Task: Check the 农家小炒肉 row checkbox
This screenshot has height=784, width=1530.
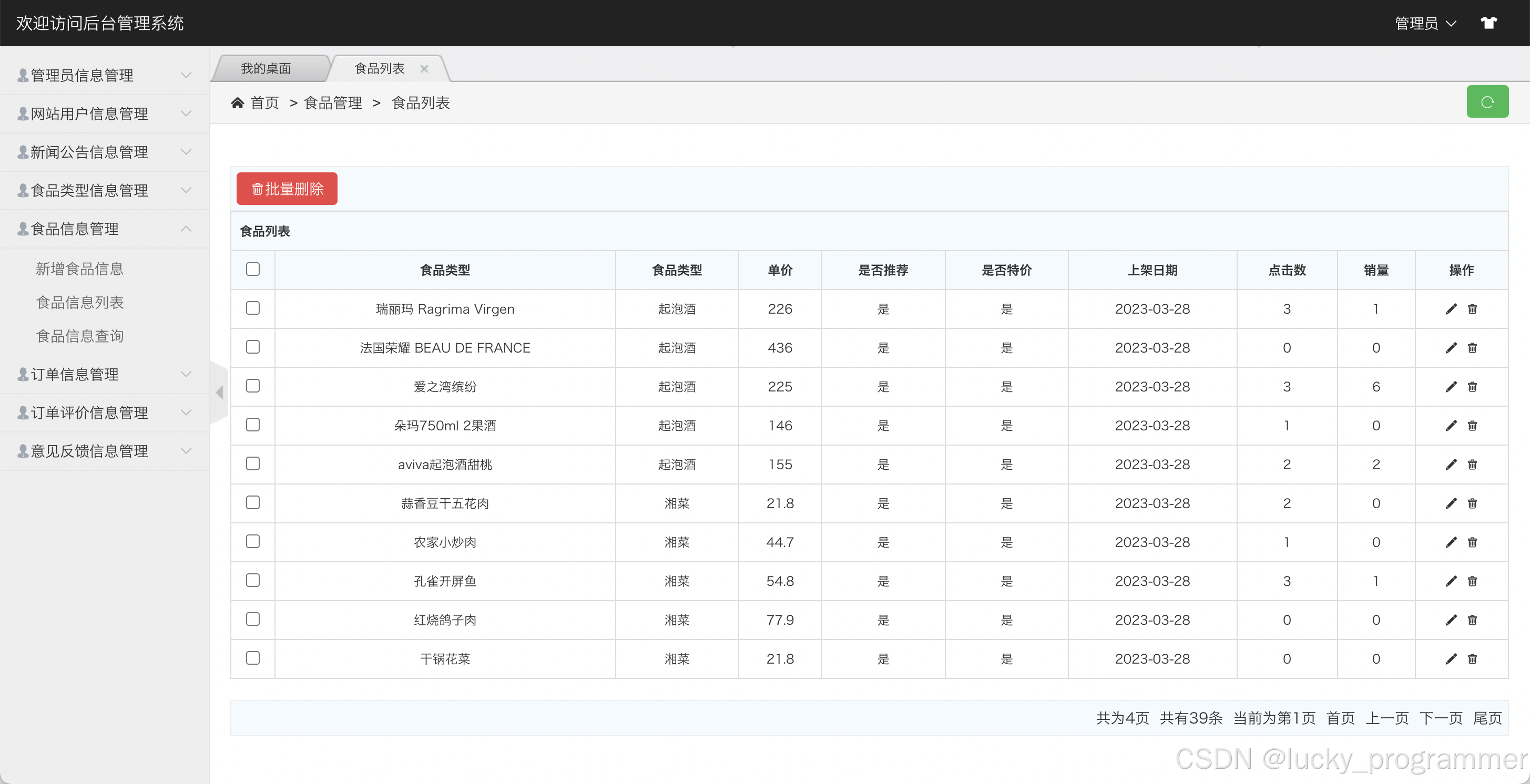Action: 253,541
